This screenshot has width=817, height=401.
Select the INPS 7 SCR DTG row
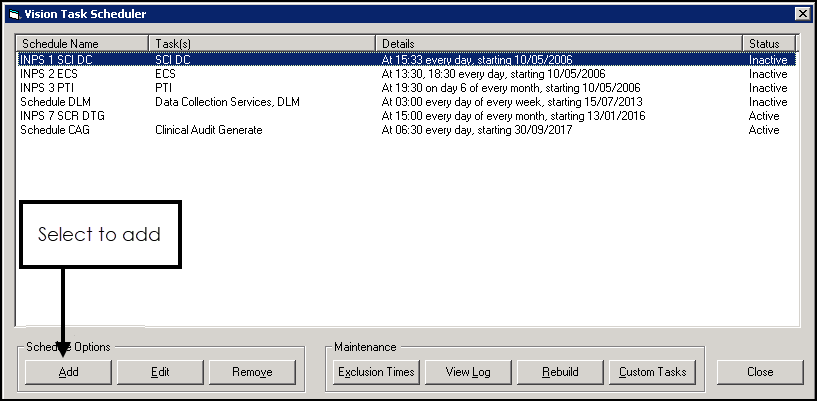tap(406, 116)
